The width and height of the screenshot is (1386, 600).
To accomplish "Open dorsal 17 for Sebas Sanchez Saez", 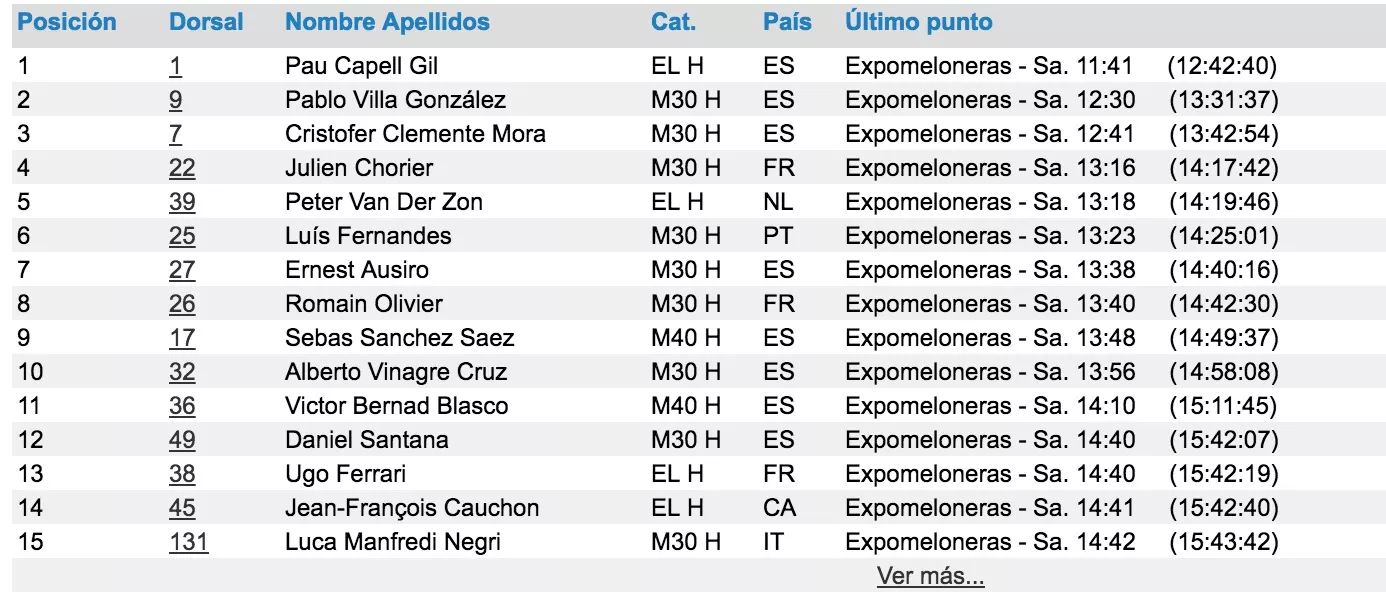I will pos(182,338).
